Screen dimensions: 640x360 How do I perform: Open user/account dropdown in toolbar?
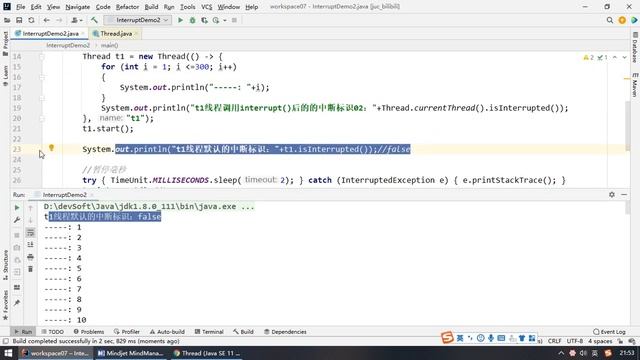click(x=77, y=20)
